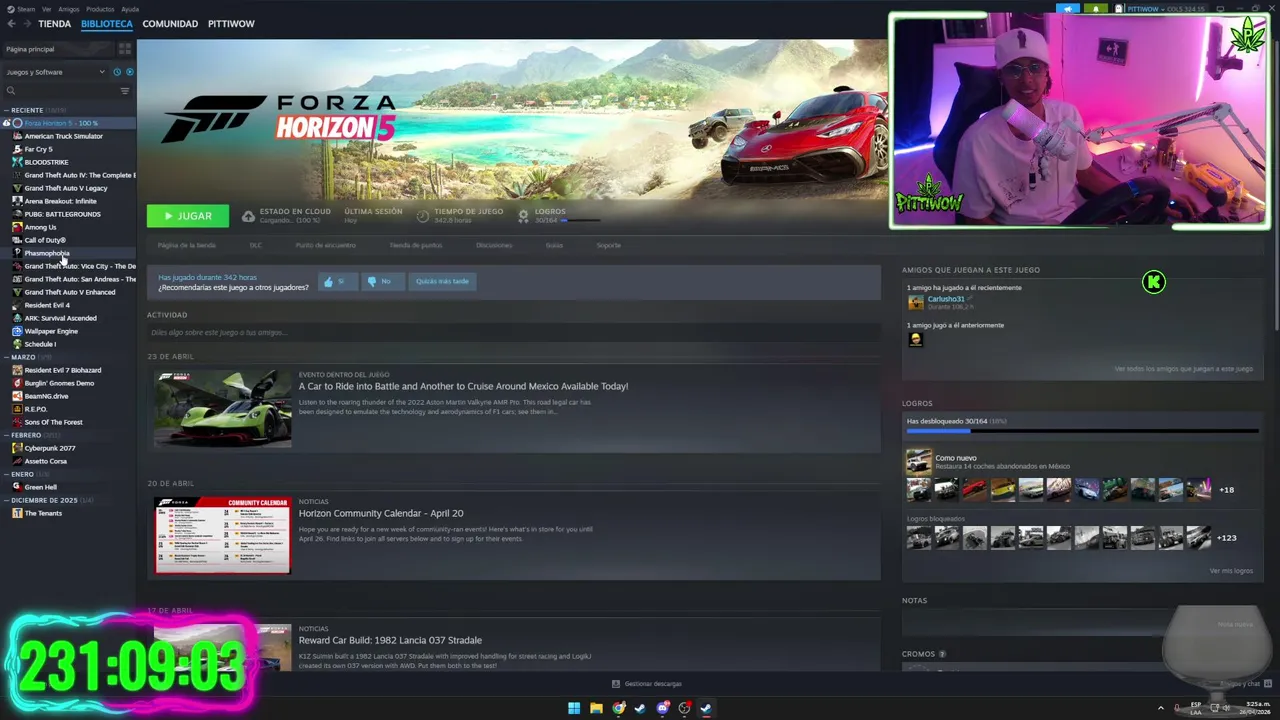Open Ver todos los amigos que juegan link
Viewport: 1280px width, 720px height.
[x=1183, y=369]
